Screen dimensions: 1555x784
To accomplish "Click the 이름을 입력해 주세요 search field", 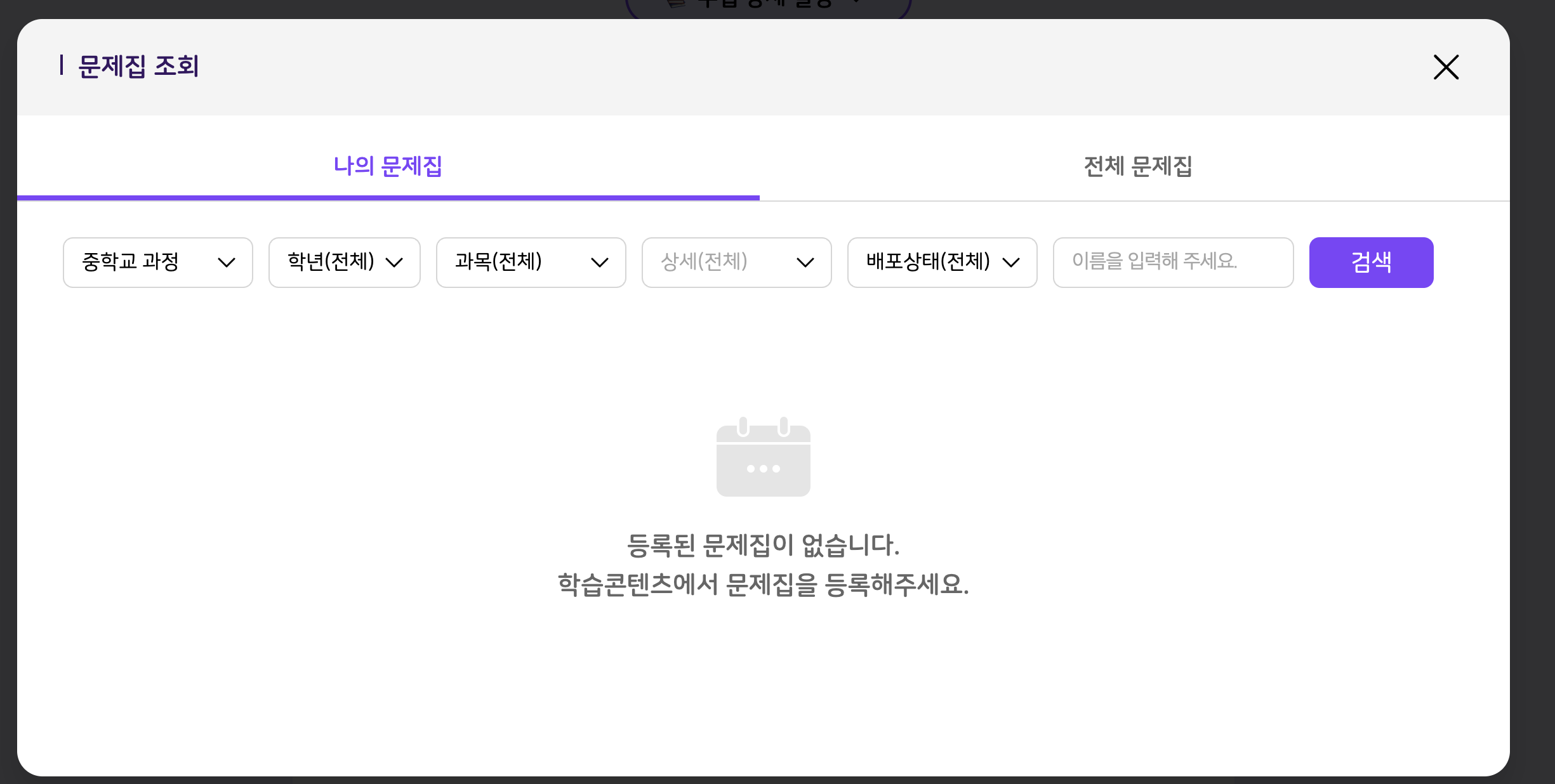I will point(1172,262).
